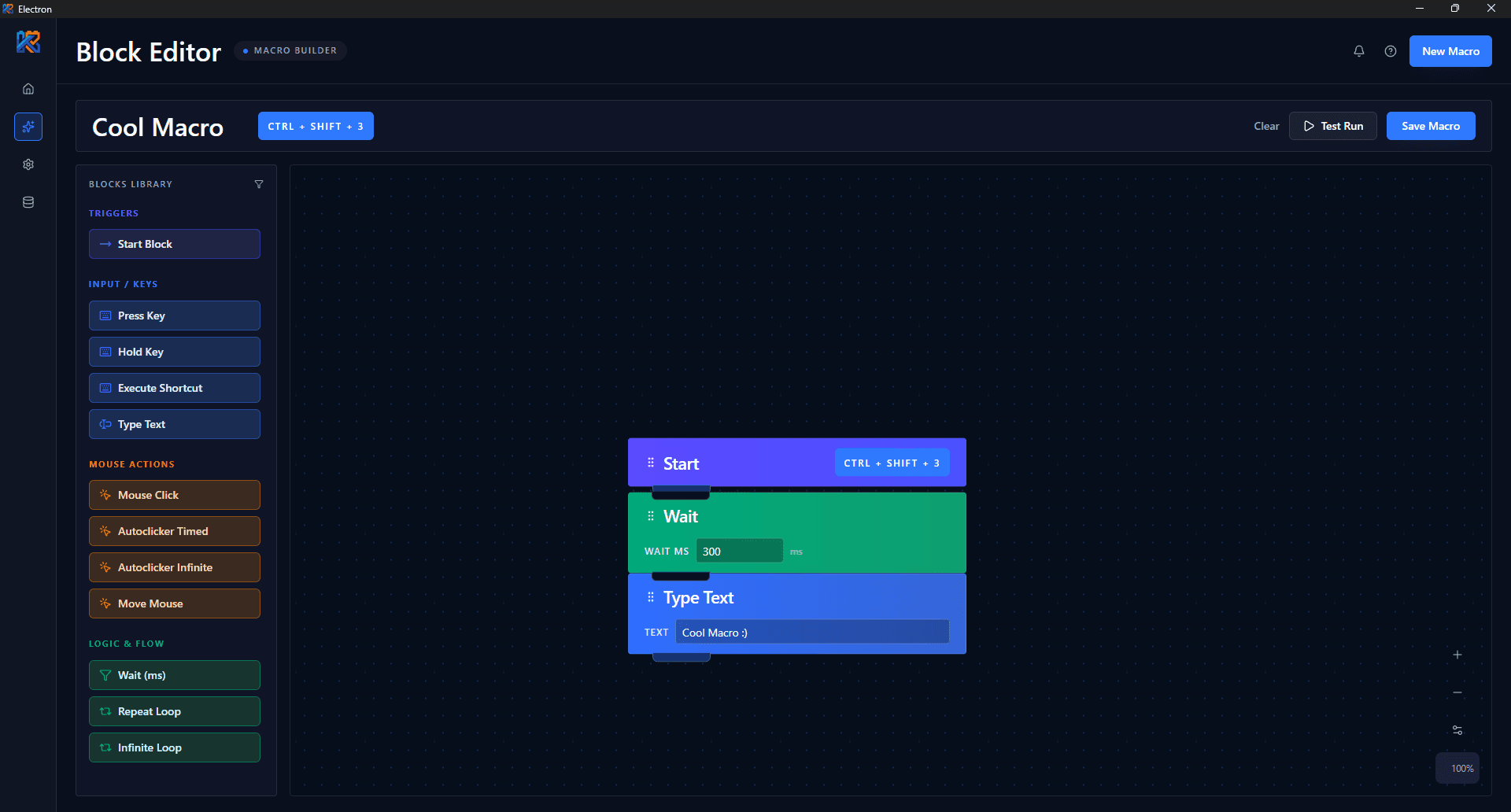The height and width of the screenshot is (812, 1511).
Task: Select the Wait (ms) library block
Action: coord(175,675)
